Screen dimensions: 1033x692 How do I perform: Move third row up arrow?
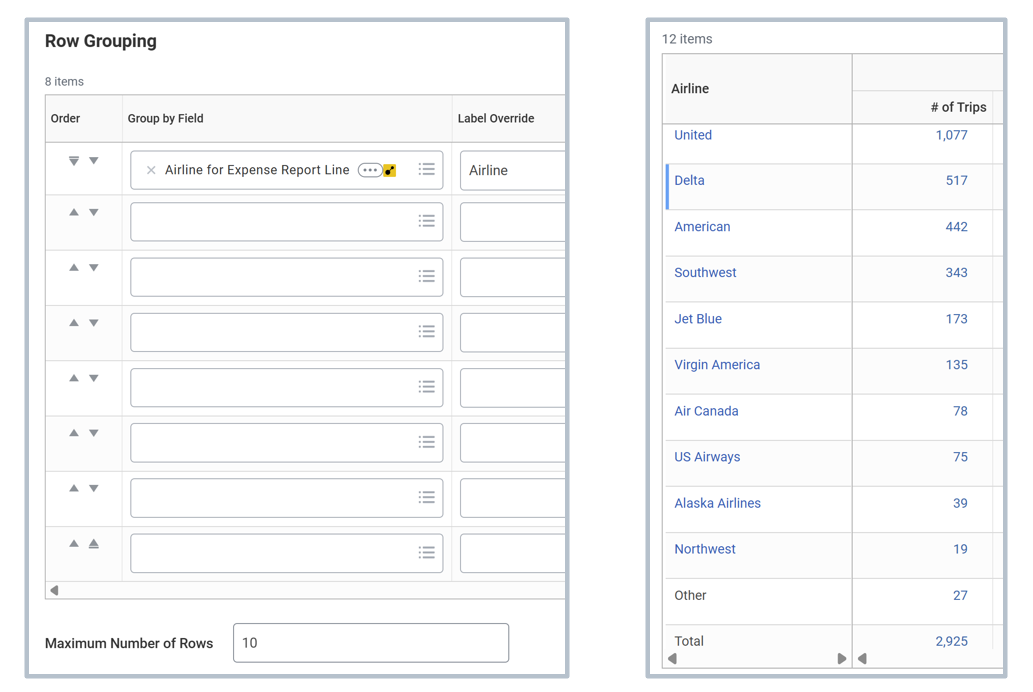pos(74,268)
